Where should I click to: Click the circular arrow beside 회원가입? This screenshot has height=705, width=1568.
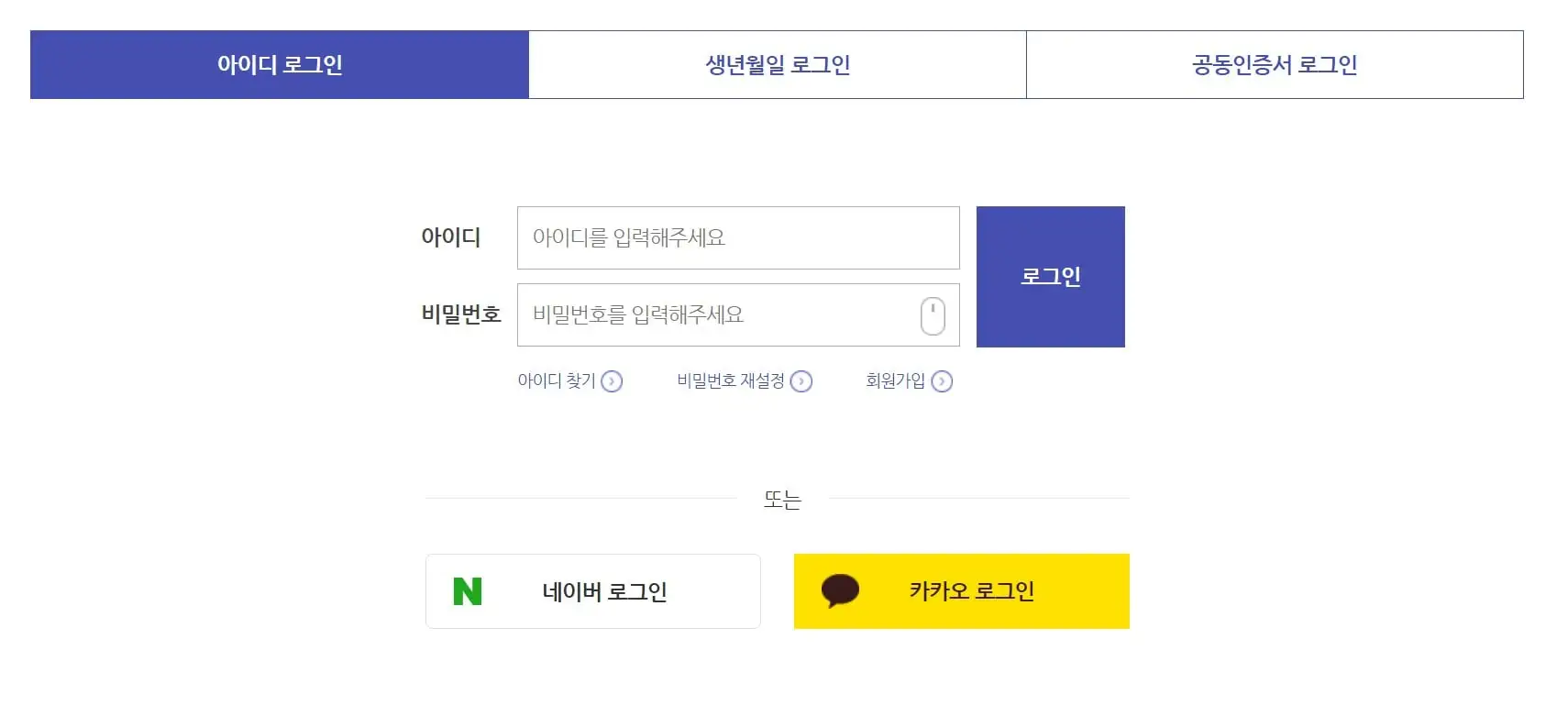pyautogui.click(x=941, y=381)
